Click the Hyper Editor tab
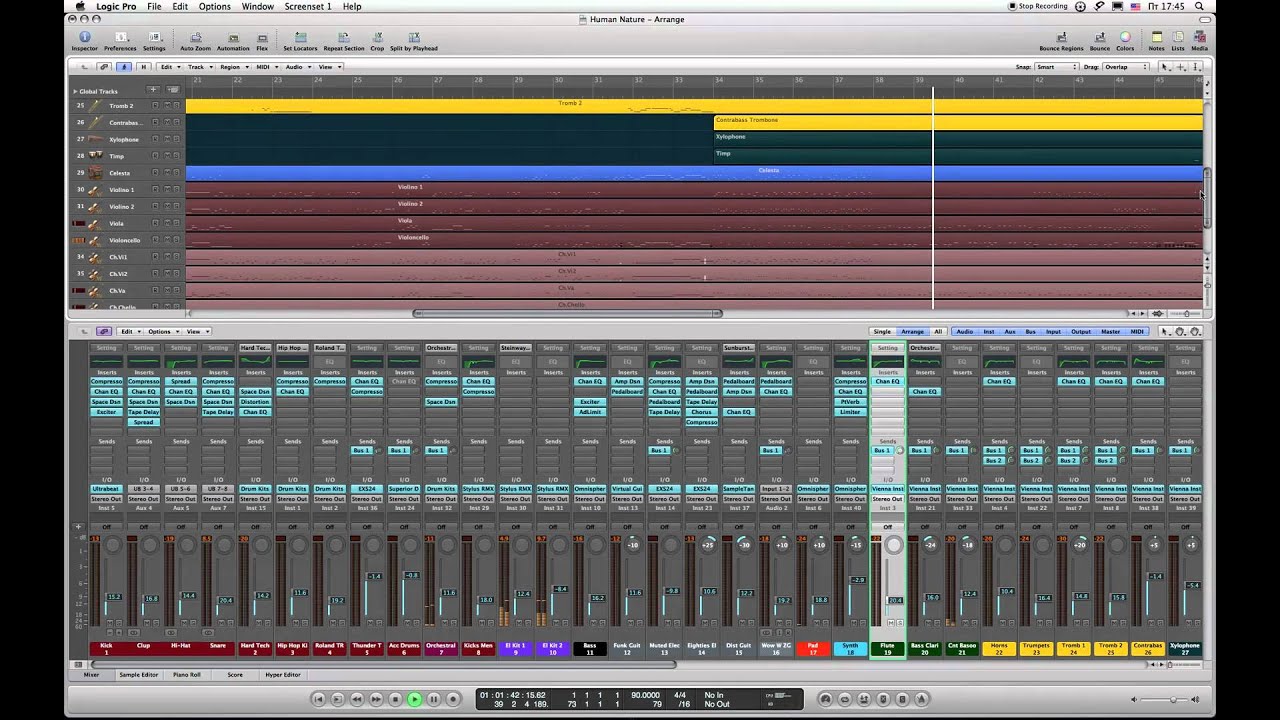The height and width of the screenshot is (720, 1280). [x=283, y=675]
